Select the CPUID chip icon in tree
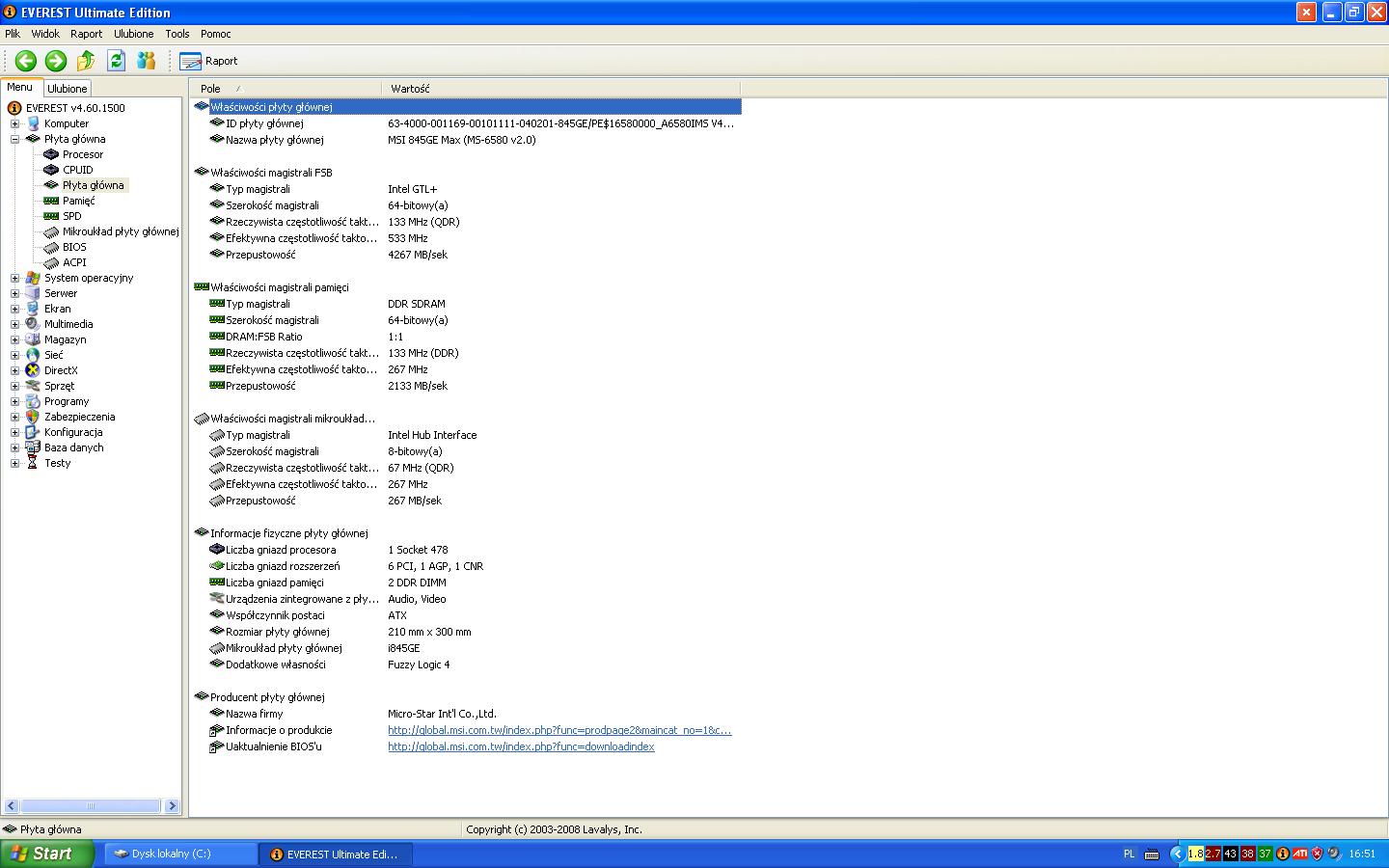The width and height of the screenshot is (1389, 868). click(51, 170)
